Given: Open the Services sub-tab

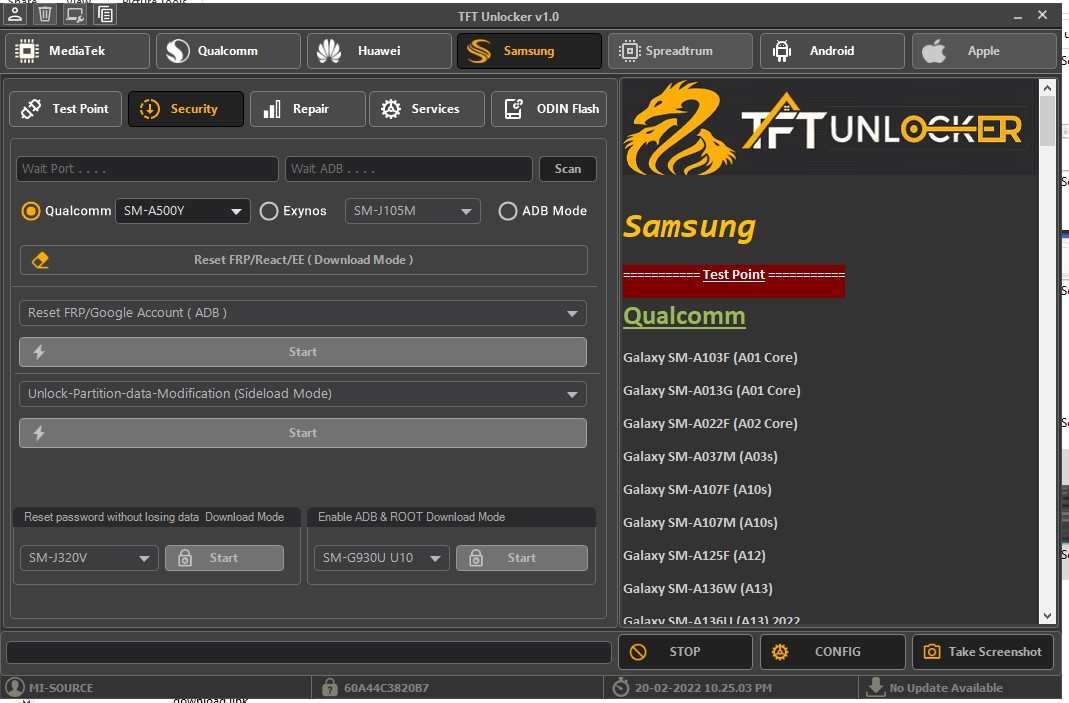Looking at the screenshot, I should coord(427,109).
